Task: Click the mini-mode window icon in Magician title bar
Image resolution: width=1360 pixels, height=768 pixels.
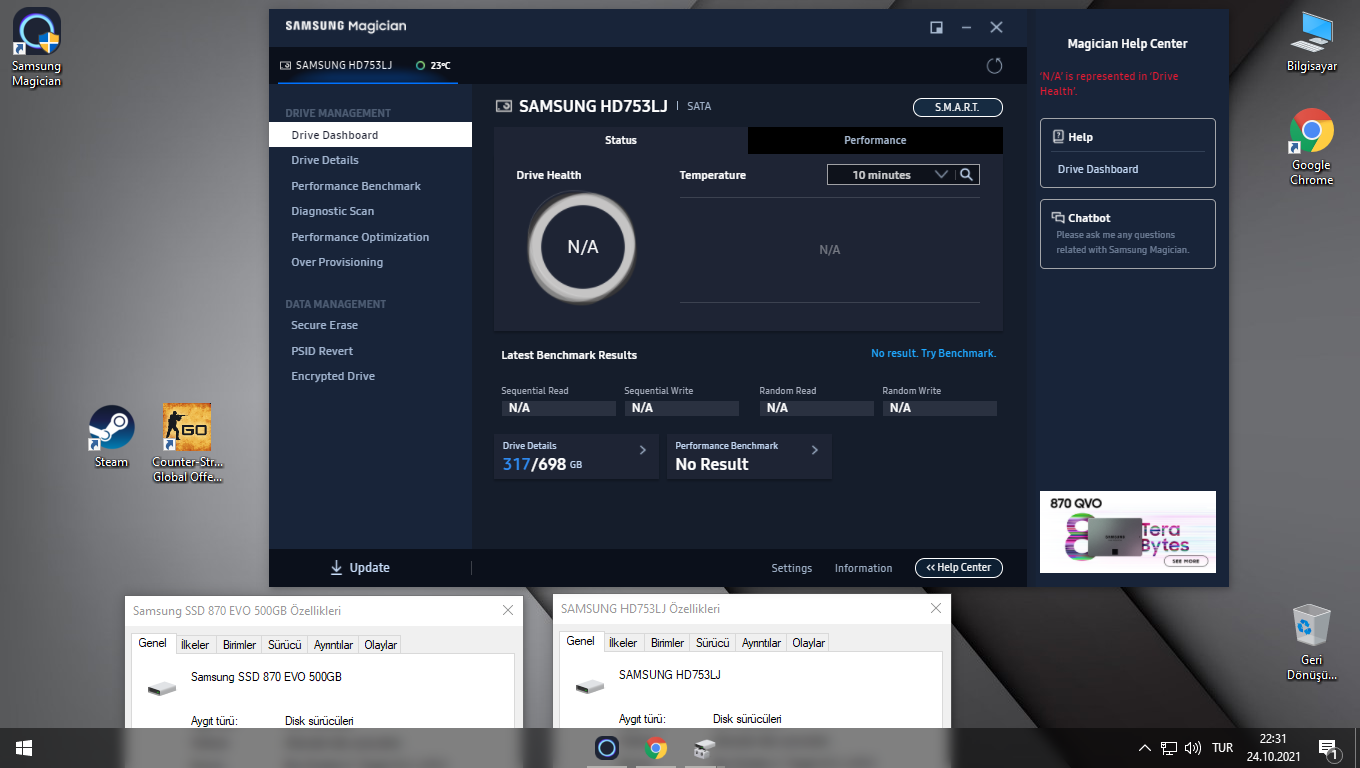Action: pos(936,27)
